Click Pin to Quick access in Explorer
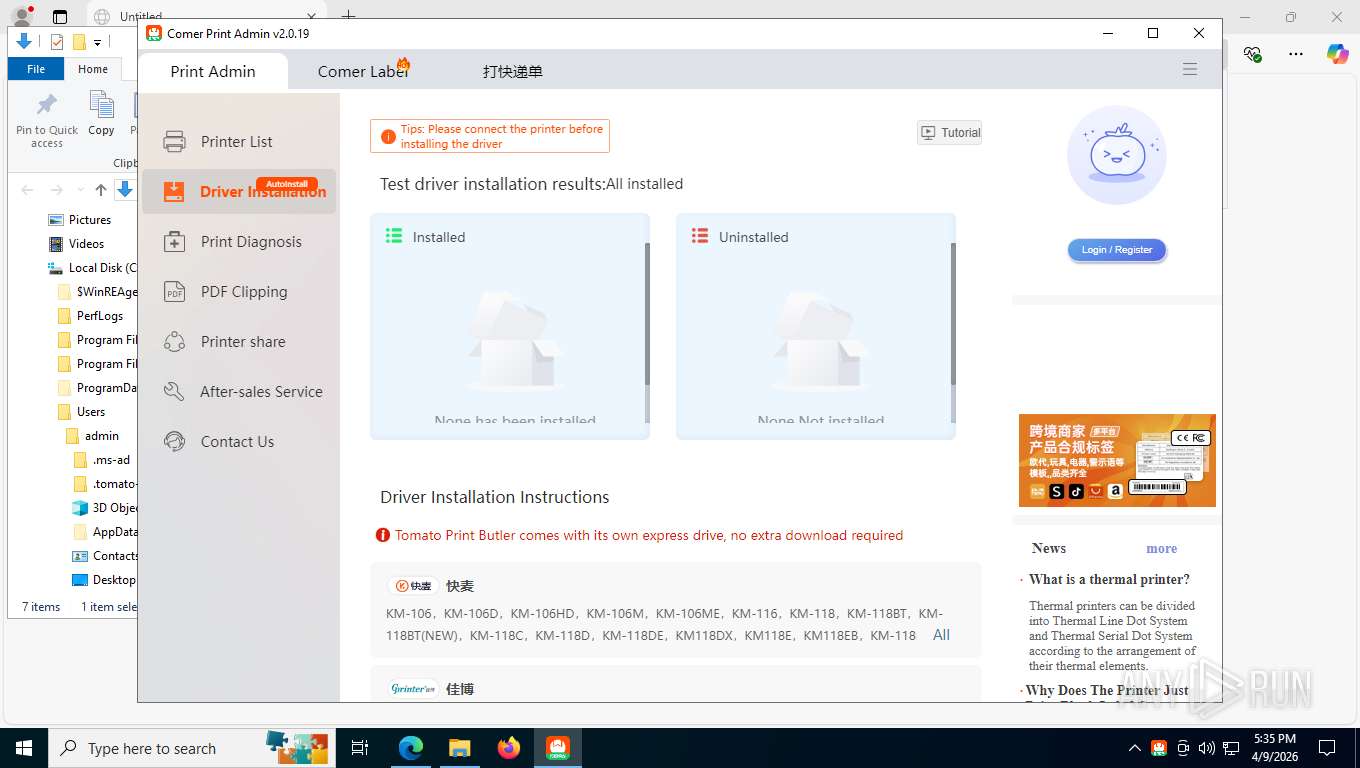This screenshot has width=1360, height=768. click(46, 121)
